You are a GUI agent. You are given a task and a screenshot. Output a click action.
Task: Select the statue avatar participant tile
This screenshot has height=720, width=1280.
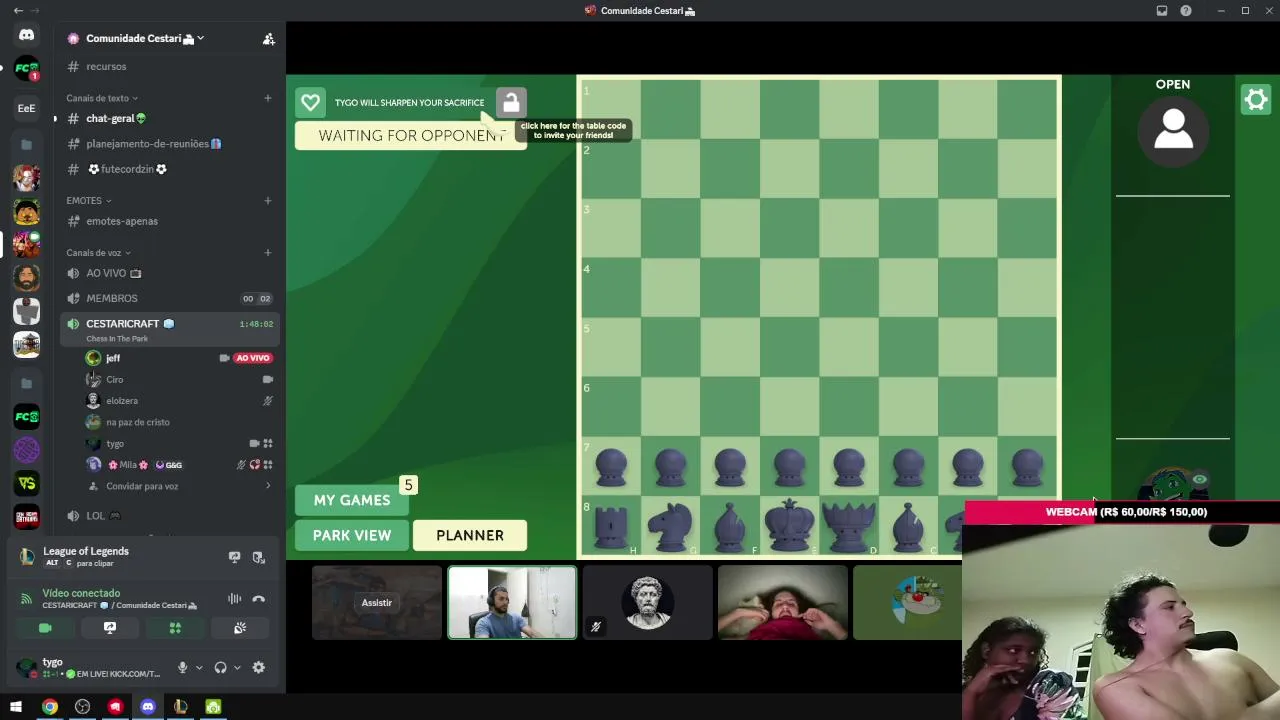(x=647, y=603)
